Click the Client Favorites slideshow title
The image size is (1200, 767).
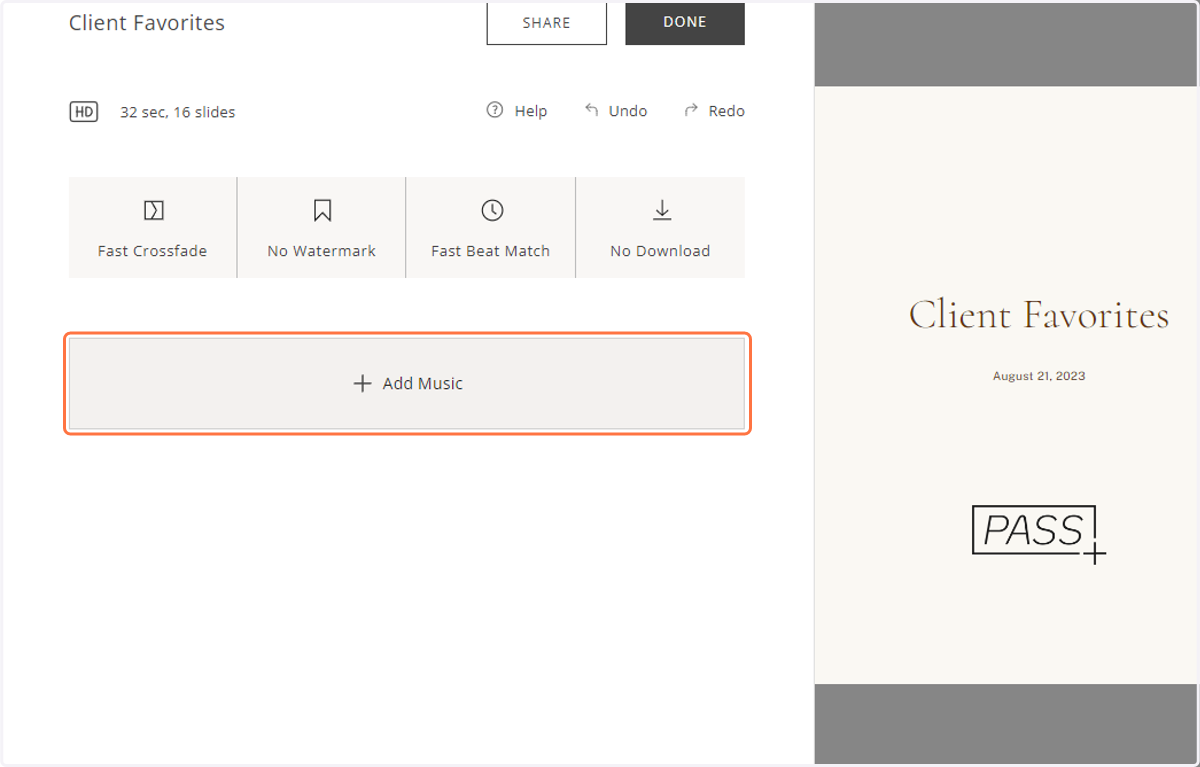coord(147,23)
